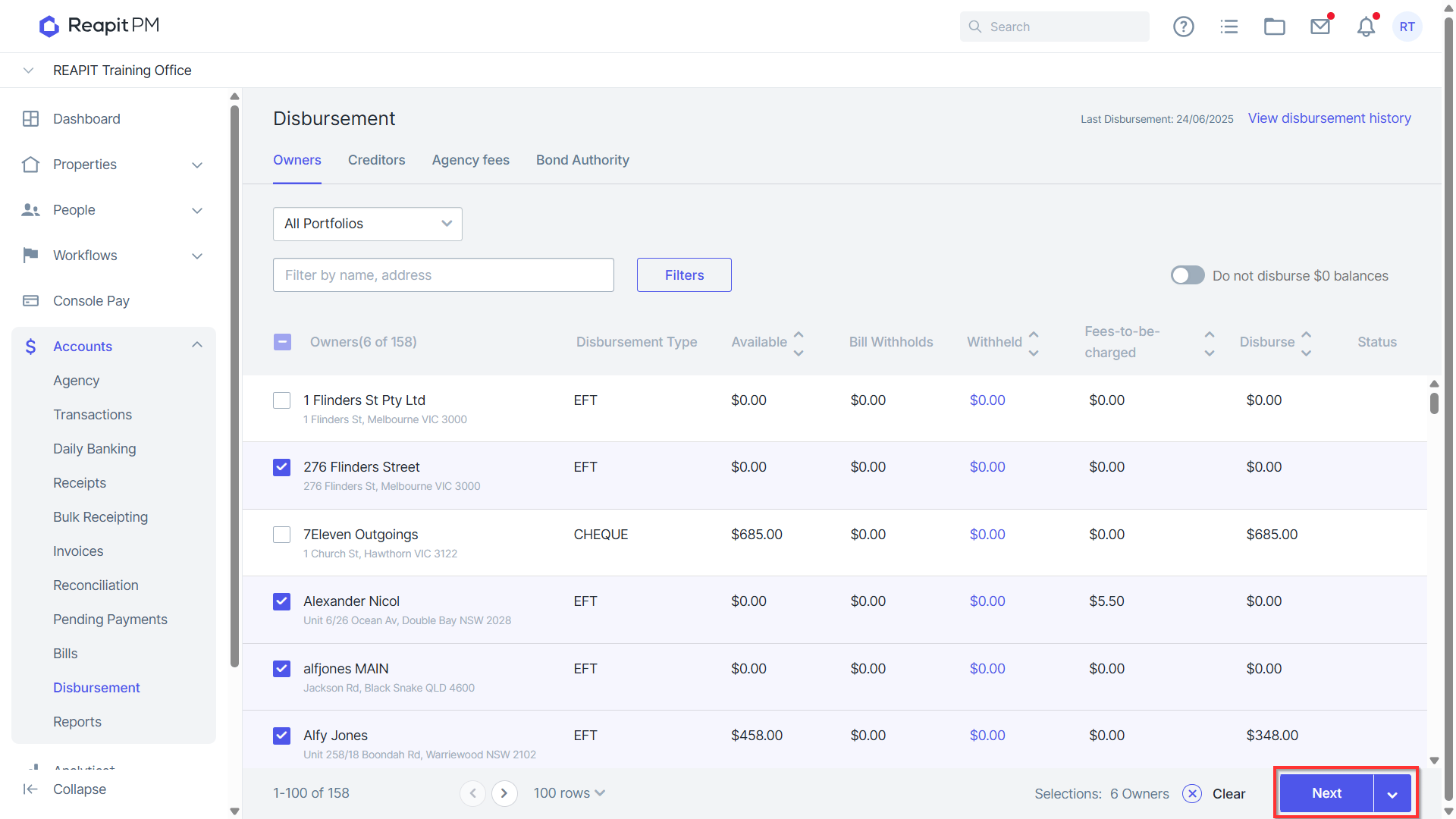Switch to the Creditors tab
Viewport: 1456px width, 819px height.
pos(376,160)
